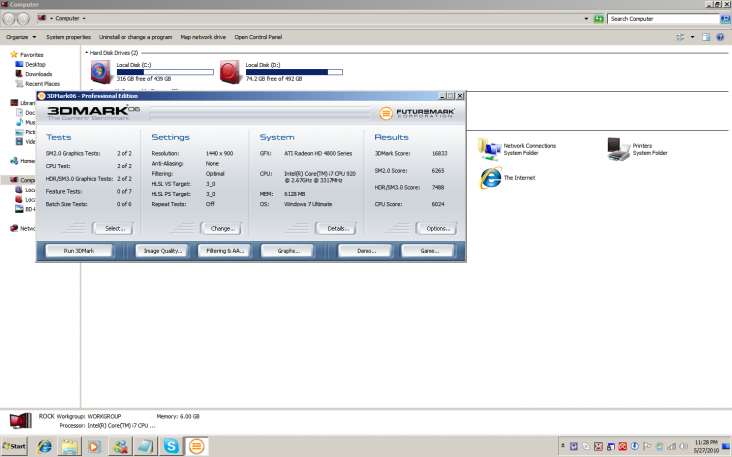Image resolution: width=732 pixels, height=457 pixels.
Task: Open The Internet icon
Action: pos(491,178)
